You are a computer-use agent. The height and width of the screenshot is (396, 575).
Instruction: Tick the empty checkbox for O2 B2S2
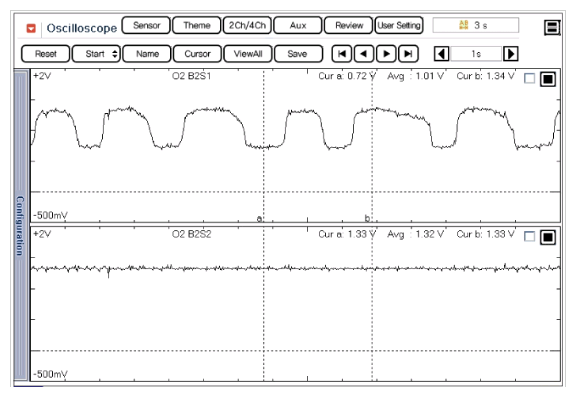tap(530, 236)
